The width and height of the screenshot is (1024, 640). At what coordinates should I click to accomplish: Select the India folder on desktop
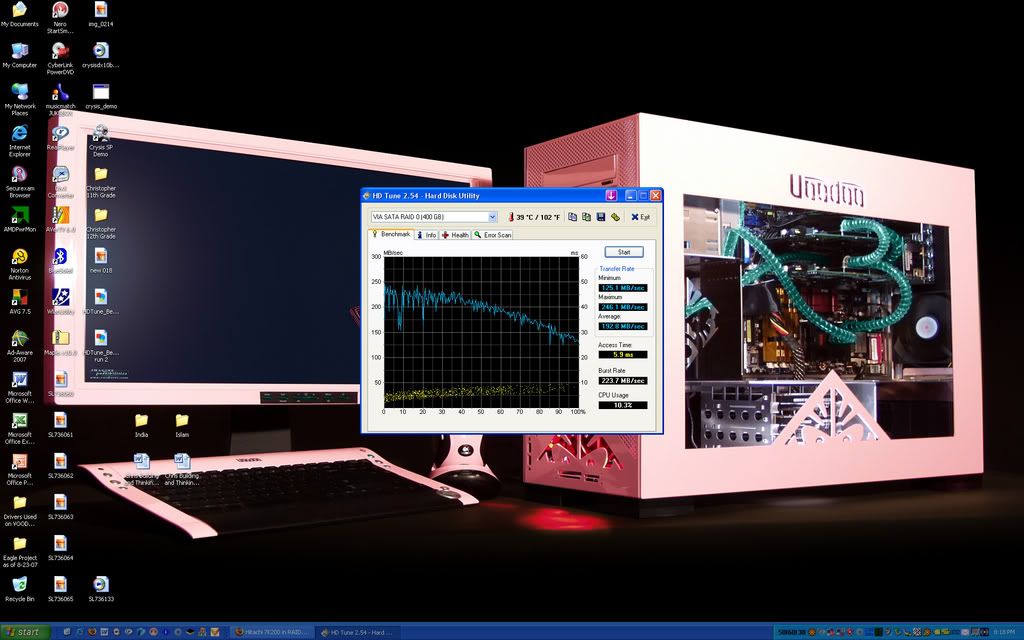point(142,425)
